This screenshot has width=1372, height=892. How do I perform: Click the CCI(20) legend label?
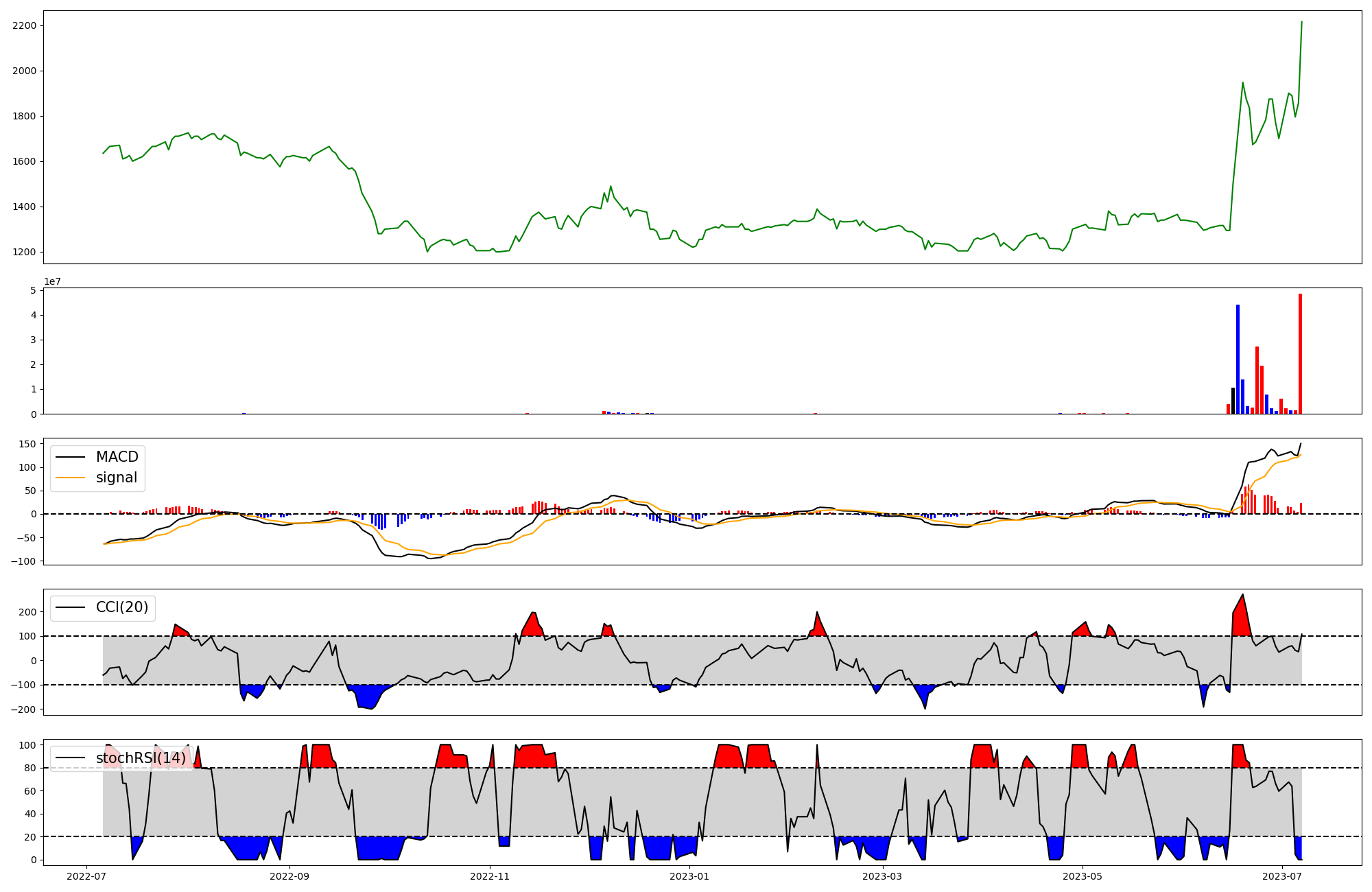[x=122, y=607]
